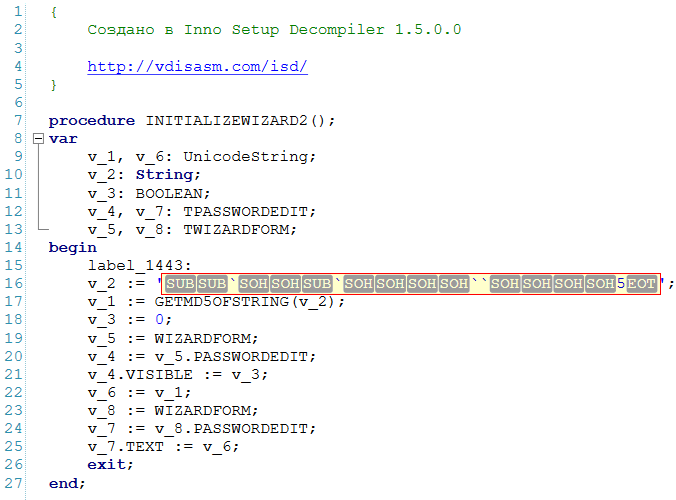Click 'v_3: BOOLEAN;' declaration
This screenshot has height=500, width=676.
[x=149, y=194]
